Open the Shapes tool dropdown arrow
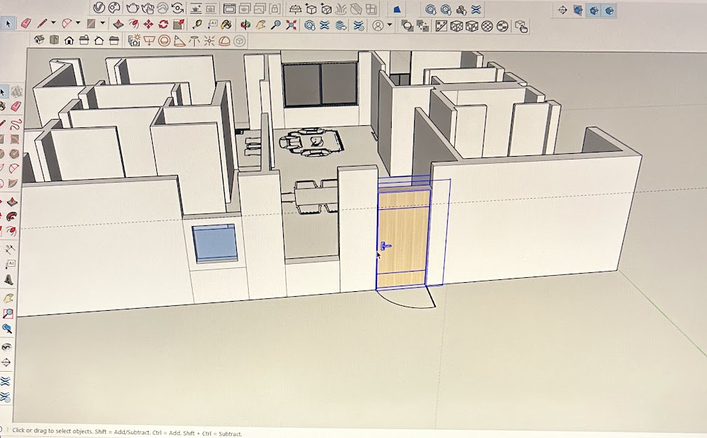Screen dimensions: 707x438 [103, 23]
